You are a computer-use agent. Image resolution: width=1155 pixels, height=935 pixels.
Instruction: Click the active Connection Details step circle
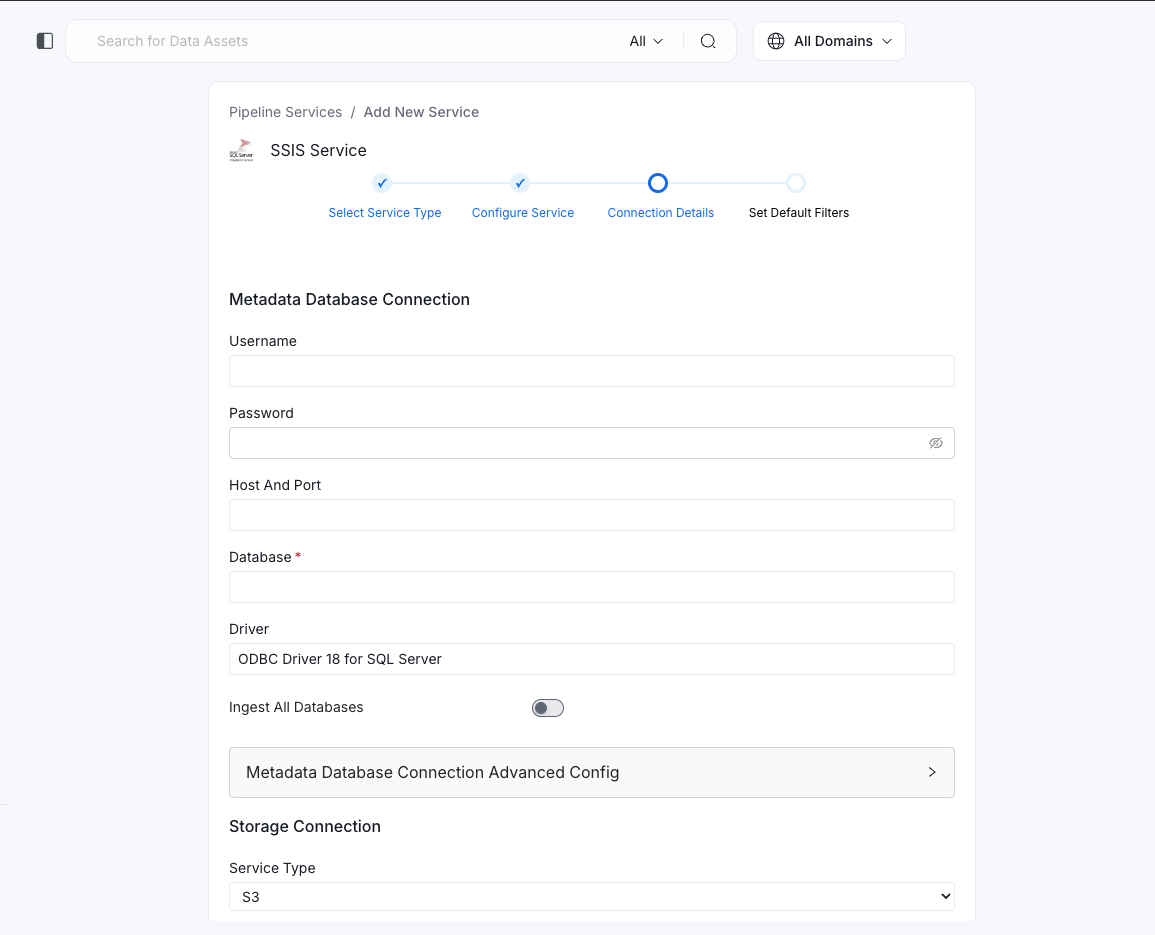[657, 183]
